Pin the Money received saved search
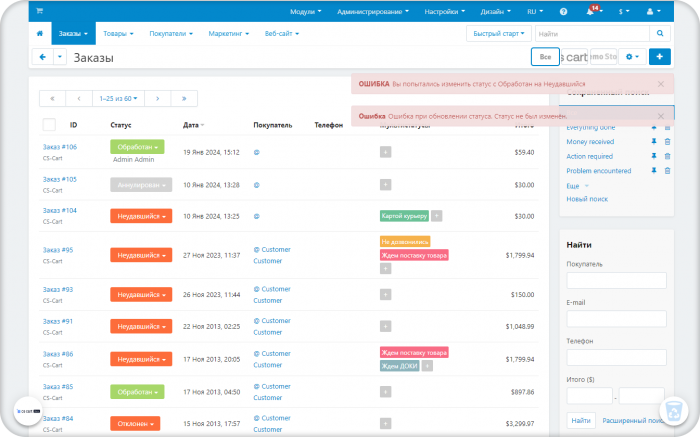Image resolution: width=700 pixels, height=437 pixels. tap(654, 142)
